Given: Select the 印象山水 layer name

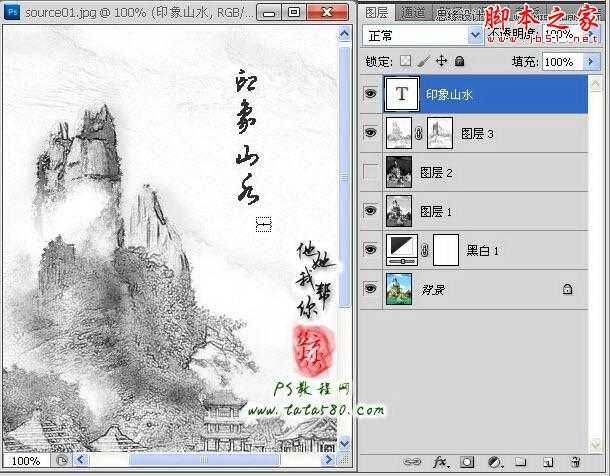Looking at the screenshot, I should click(449, 94).
